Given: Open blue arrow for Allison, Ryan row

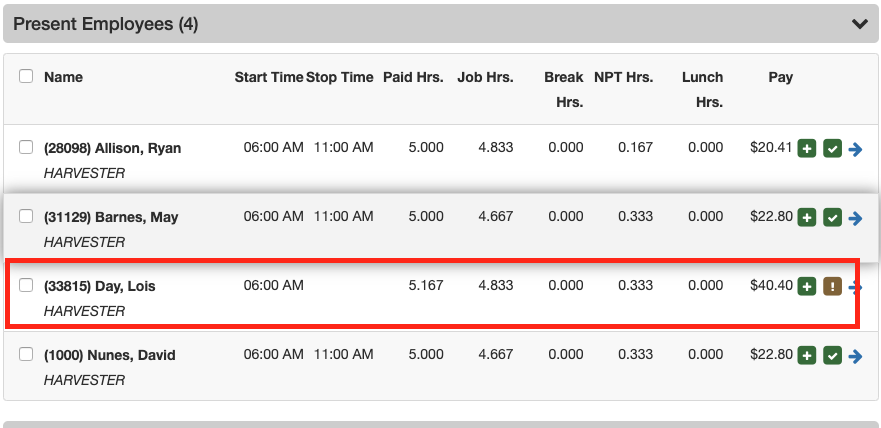Looking at the screenshot, I should (x=855, y=149).
